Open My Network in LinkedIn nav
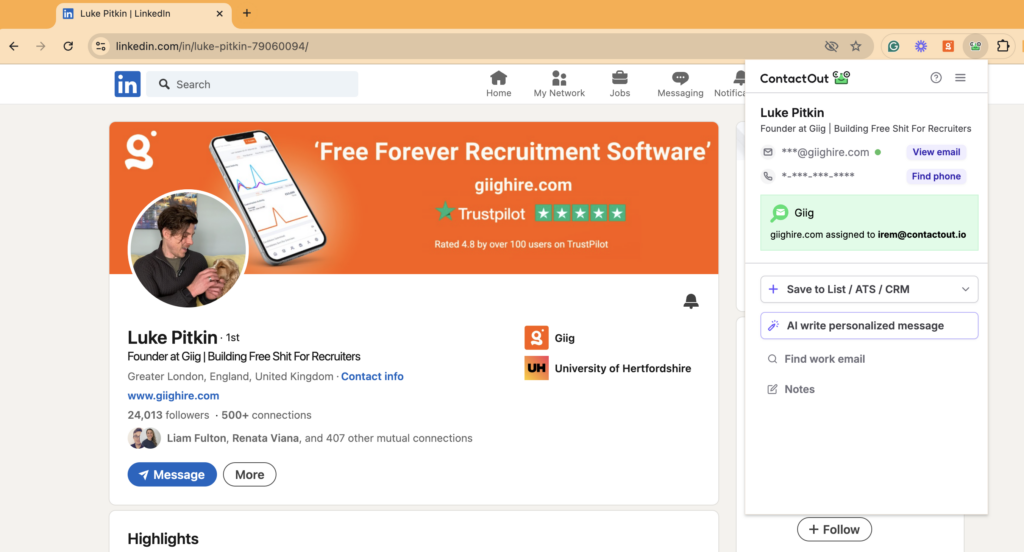The height and width of the screenshot is (552, 1024). [x=559, y=84]
